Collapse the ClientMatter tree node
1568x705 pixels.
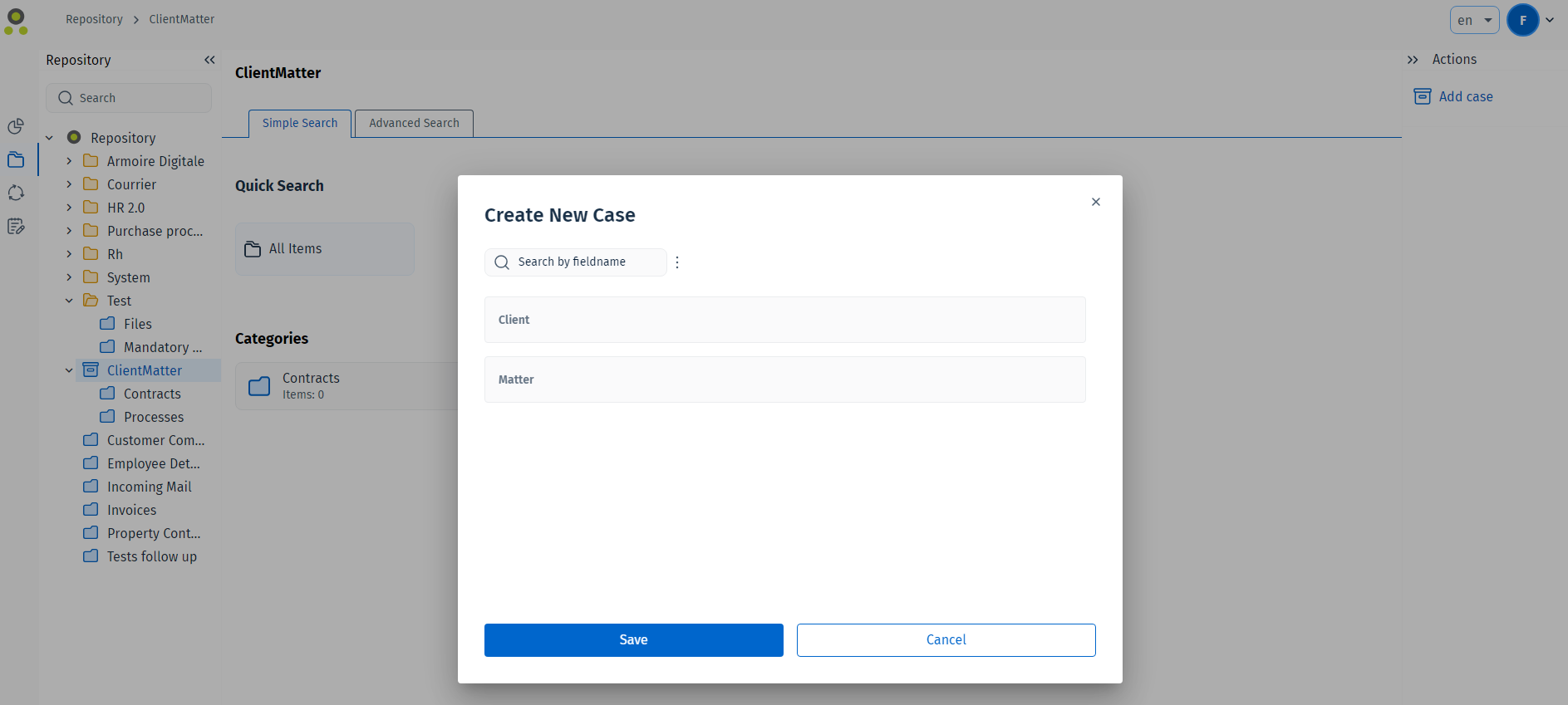[x=69, y=370]
